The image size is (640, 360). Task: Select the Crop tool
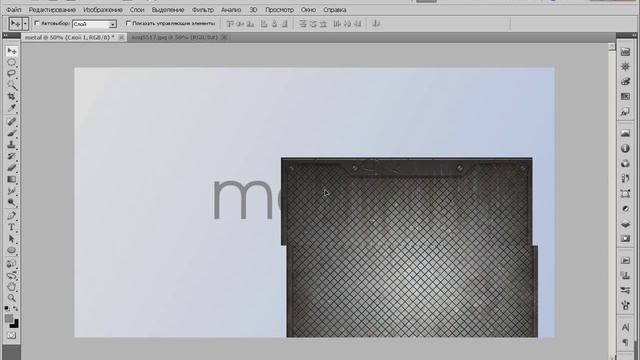point(11,97)
